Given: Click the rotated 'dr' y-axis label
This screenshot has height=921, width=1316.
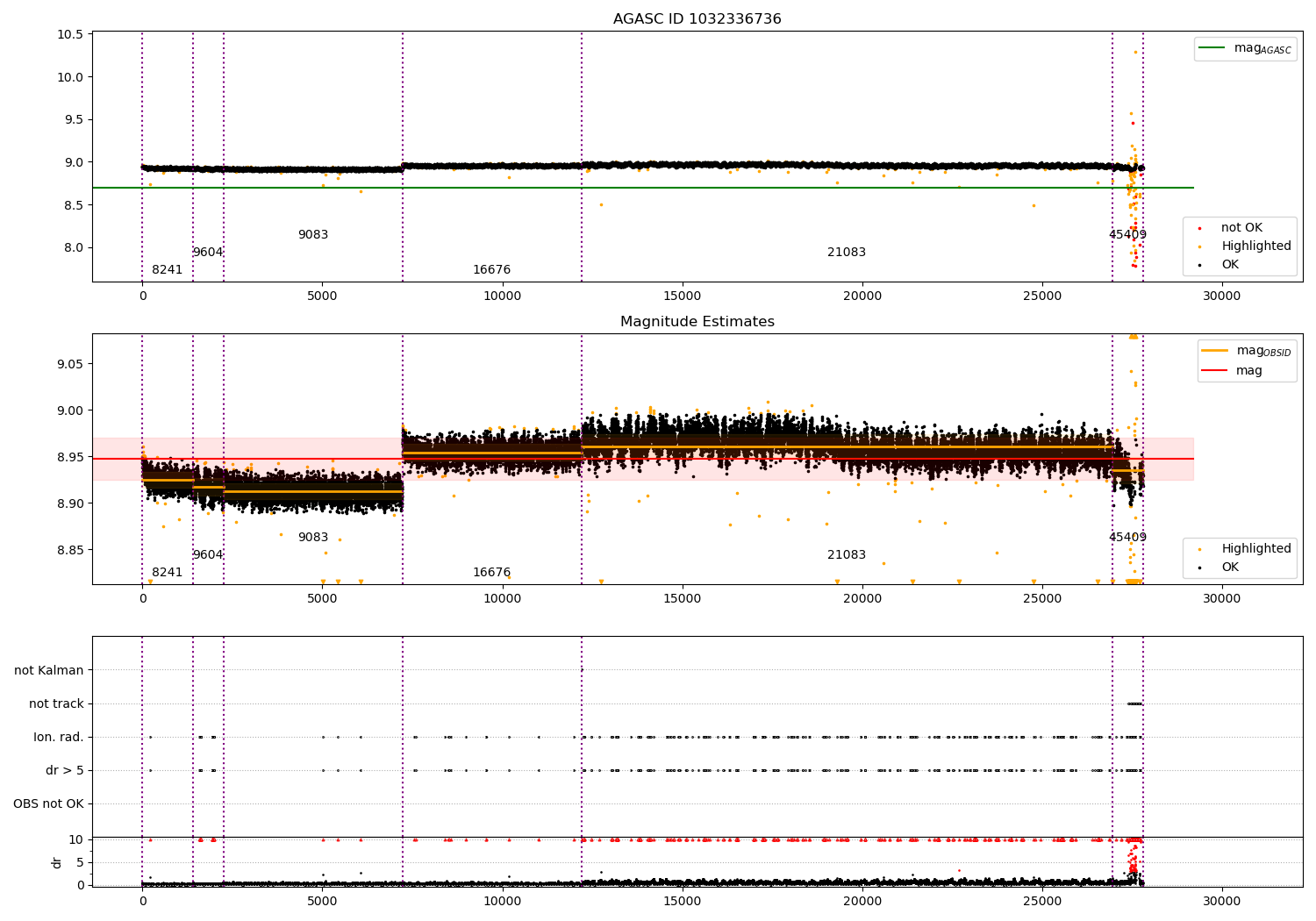Looking at the screenshot, I should pyautogui.click(x=57, y=862).
